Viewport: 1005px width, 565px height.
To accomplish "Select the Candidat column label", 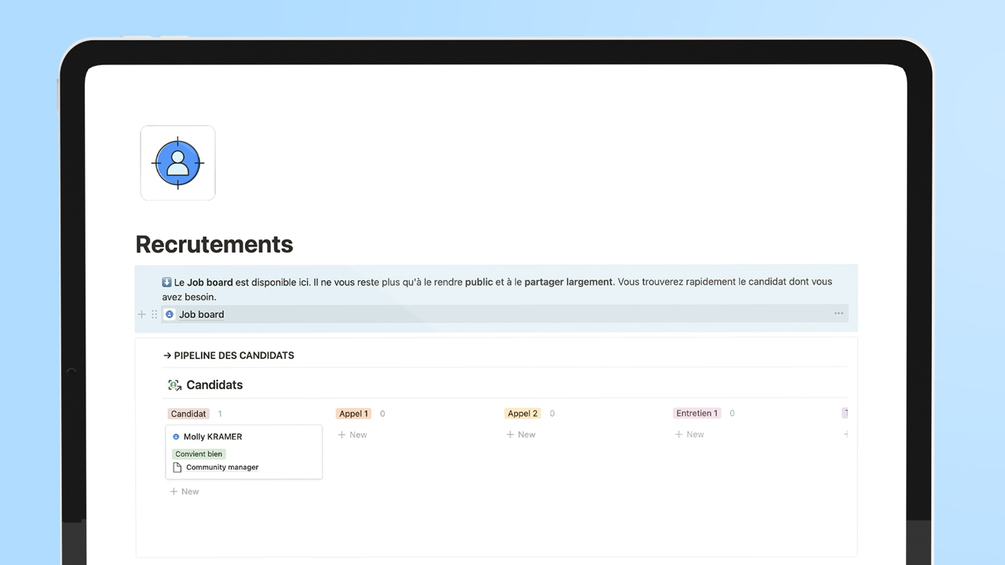I will pos(188,414).
